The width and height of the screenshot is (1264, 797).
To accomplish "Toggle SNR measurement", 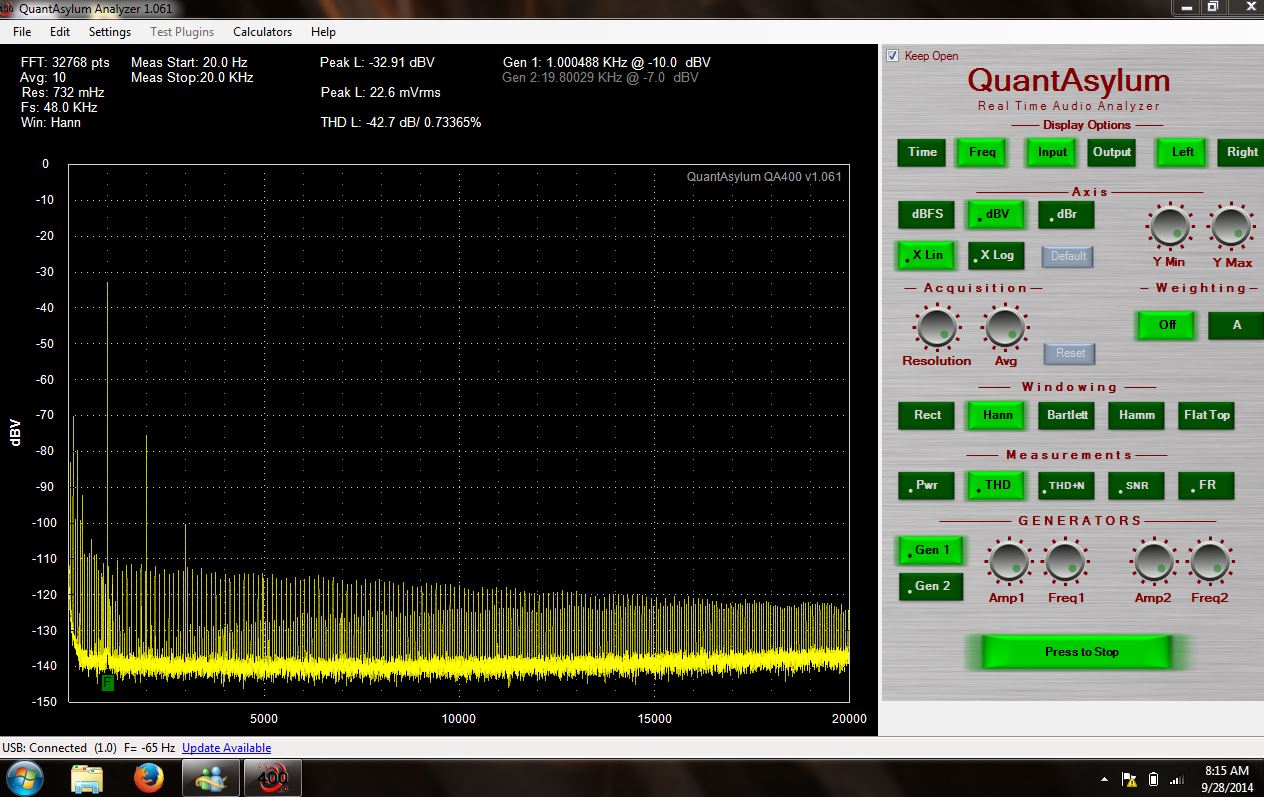I will (x=1136, y=486).
